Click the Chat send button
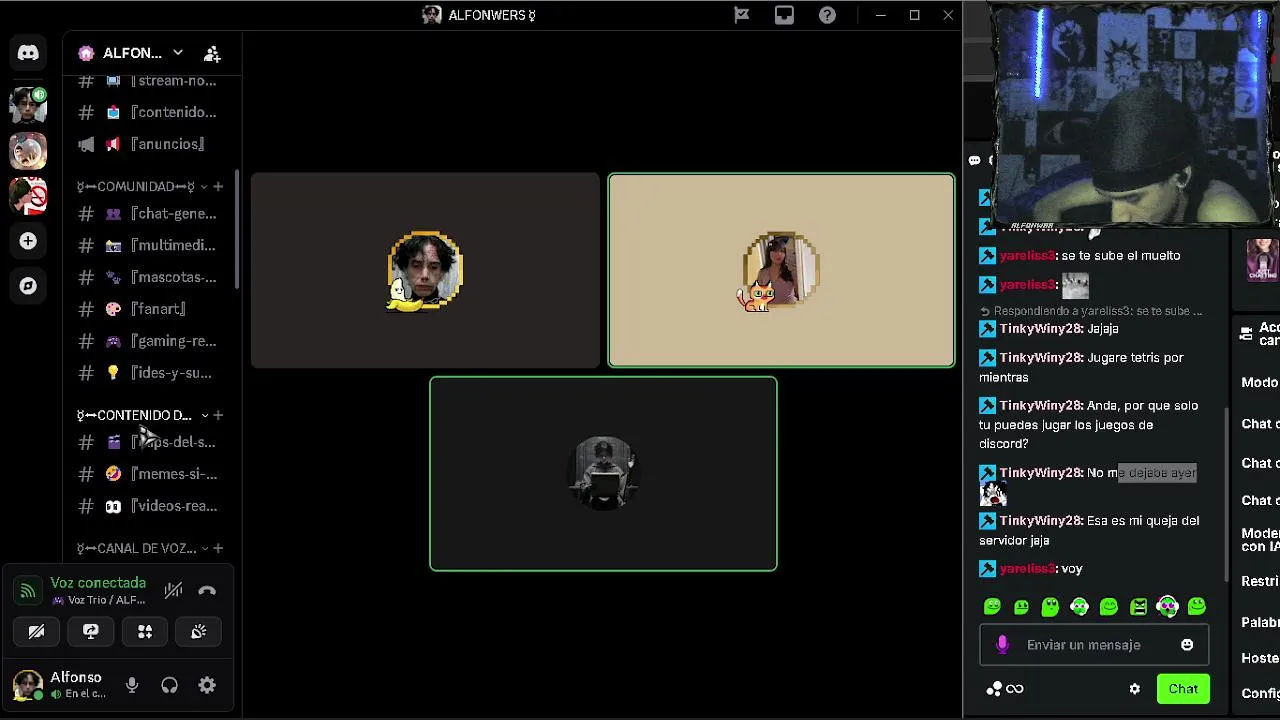The image size is (1280, 720). click(x=1183, y=688)
